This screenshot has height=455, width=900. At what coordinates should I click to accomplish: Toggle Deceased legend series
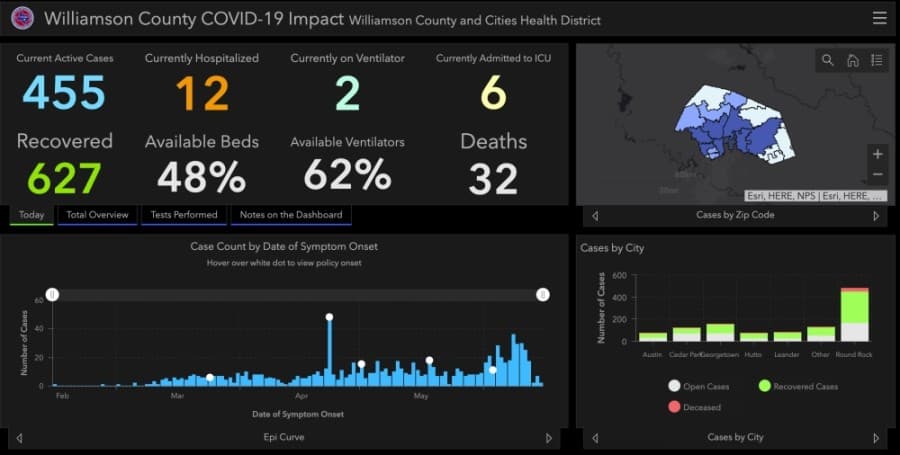click(x=694, y=407)
